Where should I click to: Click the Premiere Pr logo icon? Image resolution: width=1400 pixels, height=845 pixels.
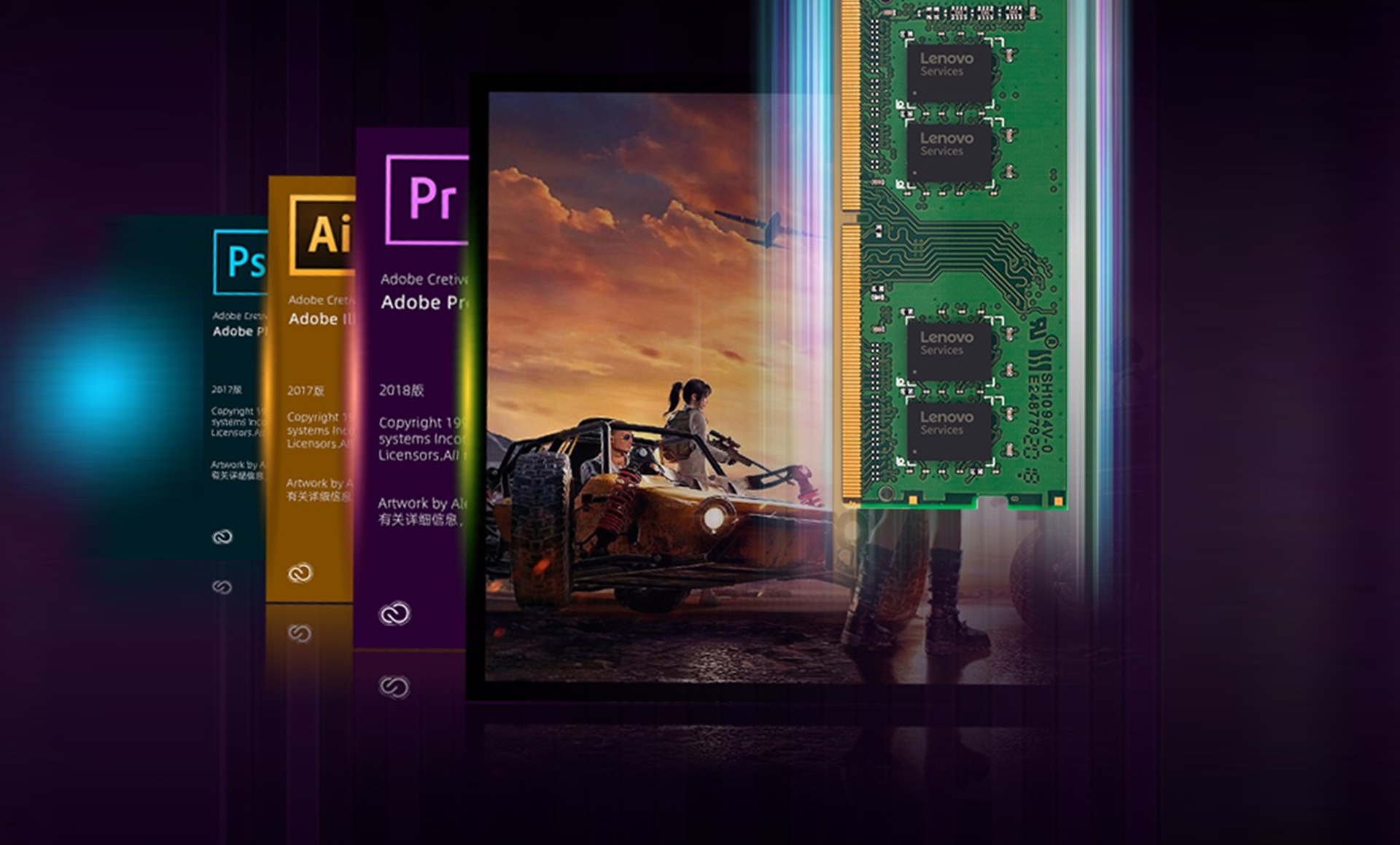pos(427,199)
